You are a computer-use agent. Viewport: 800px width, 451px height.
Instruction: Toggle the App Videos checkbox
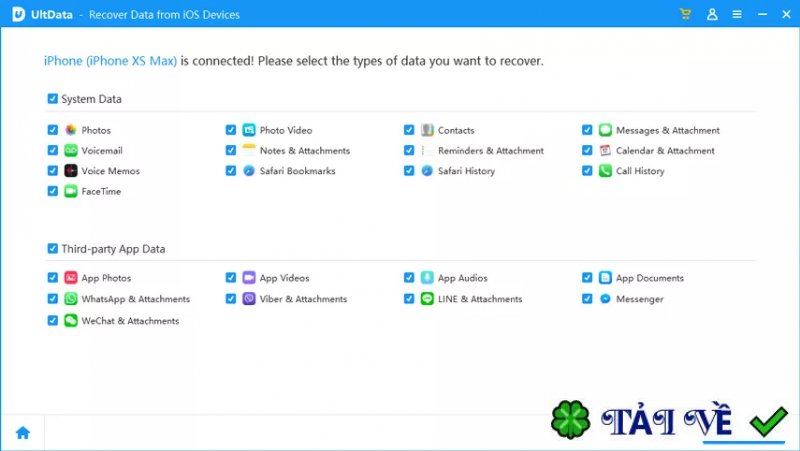click(x=231, y=278)
